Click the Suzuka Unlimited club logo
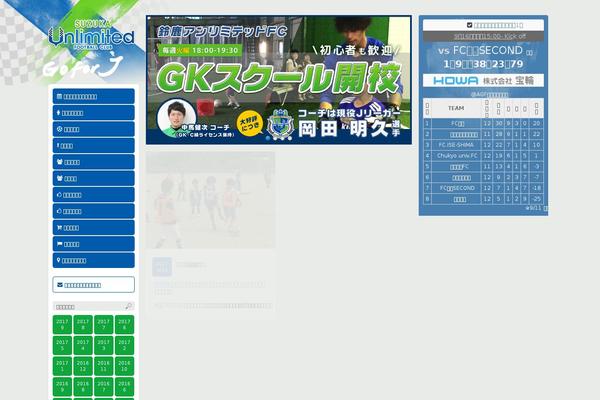This screenshot has height=400, width=600. (91, 37)
